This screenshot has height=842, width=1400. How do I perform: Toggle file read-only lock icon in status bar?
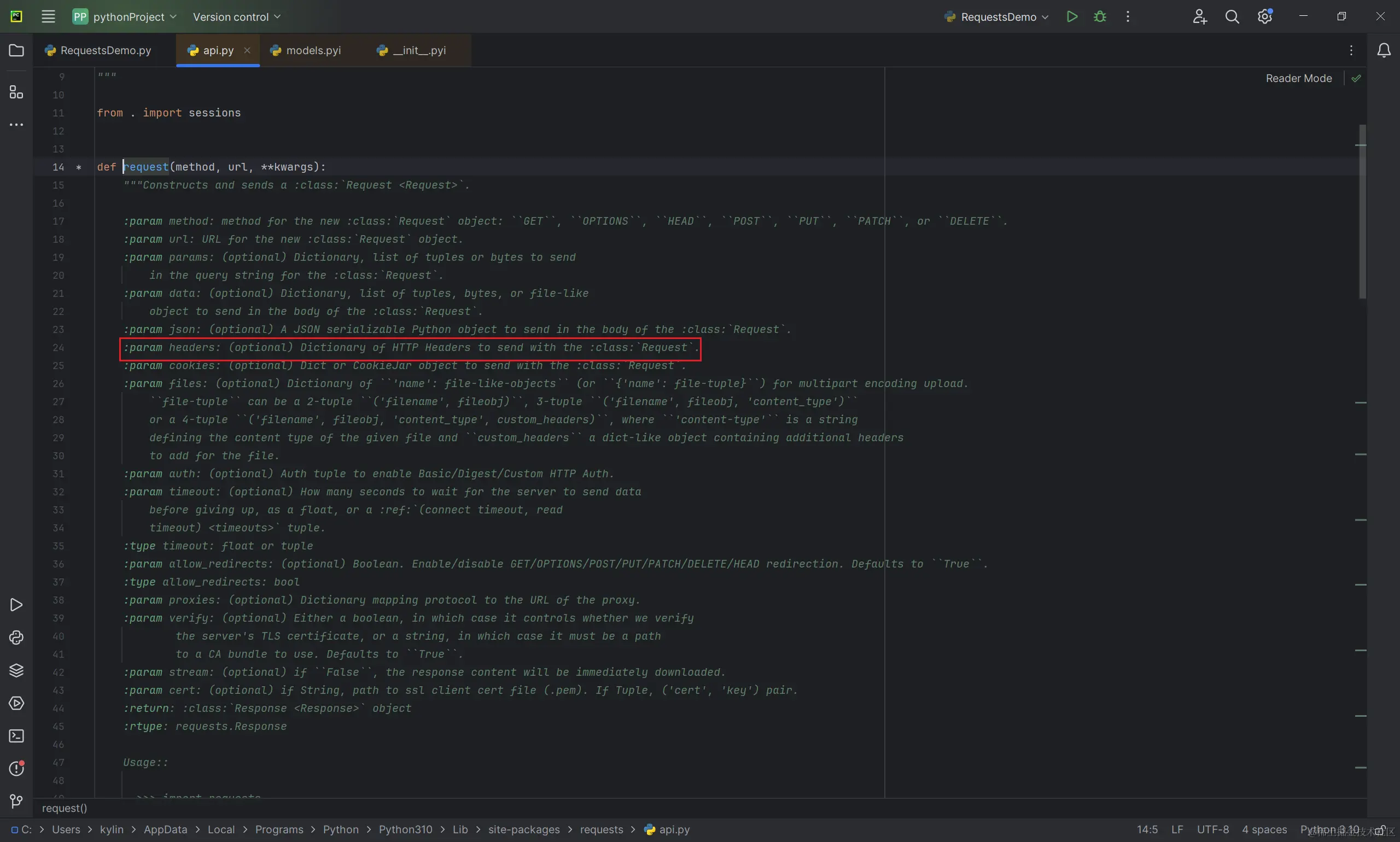pyautogui.click(x=1380, y=830)
